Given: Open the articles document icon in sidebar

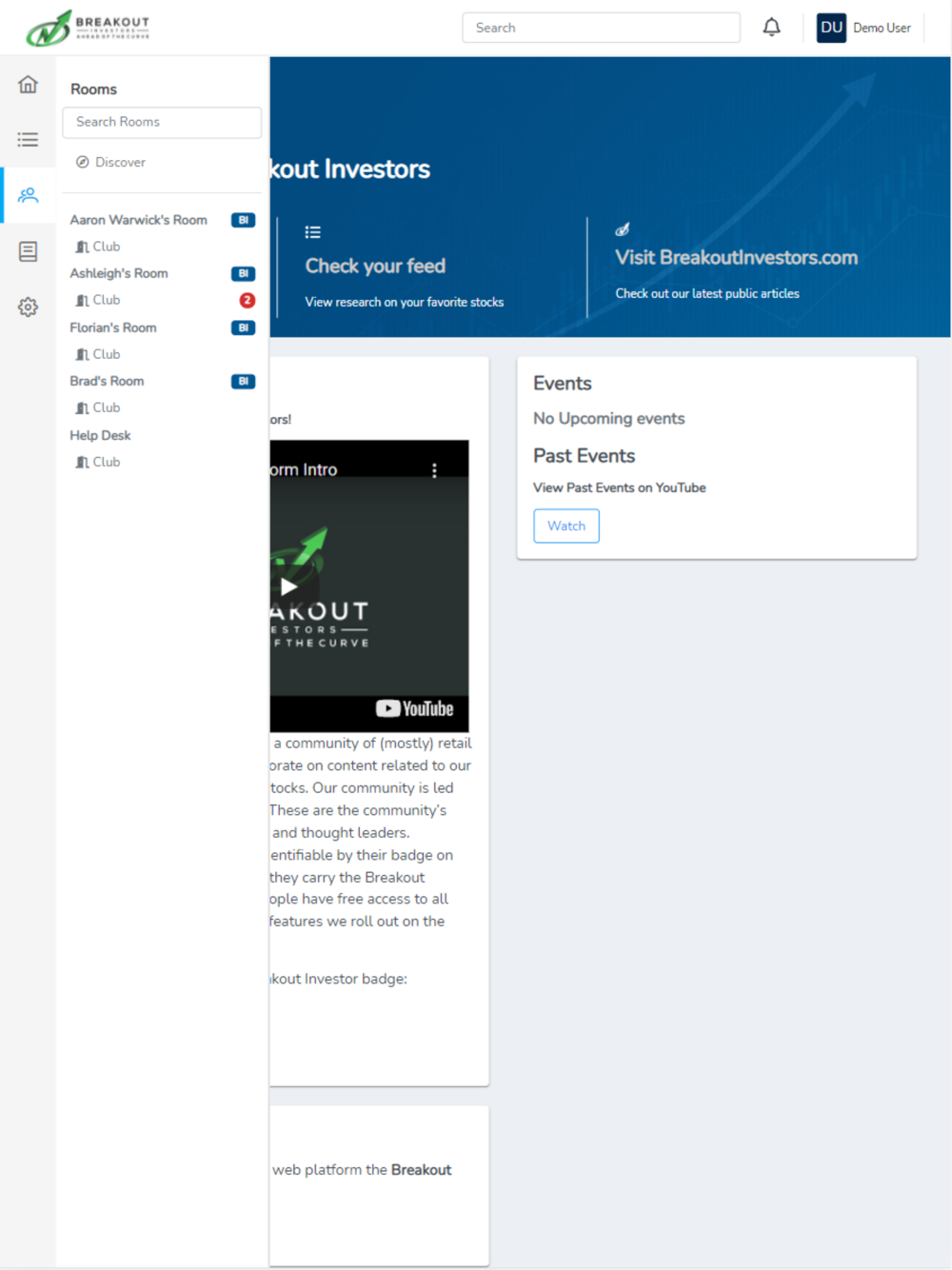Looking at the screenshot, I should pos(28,251).
